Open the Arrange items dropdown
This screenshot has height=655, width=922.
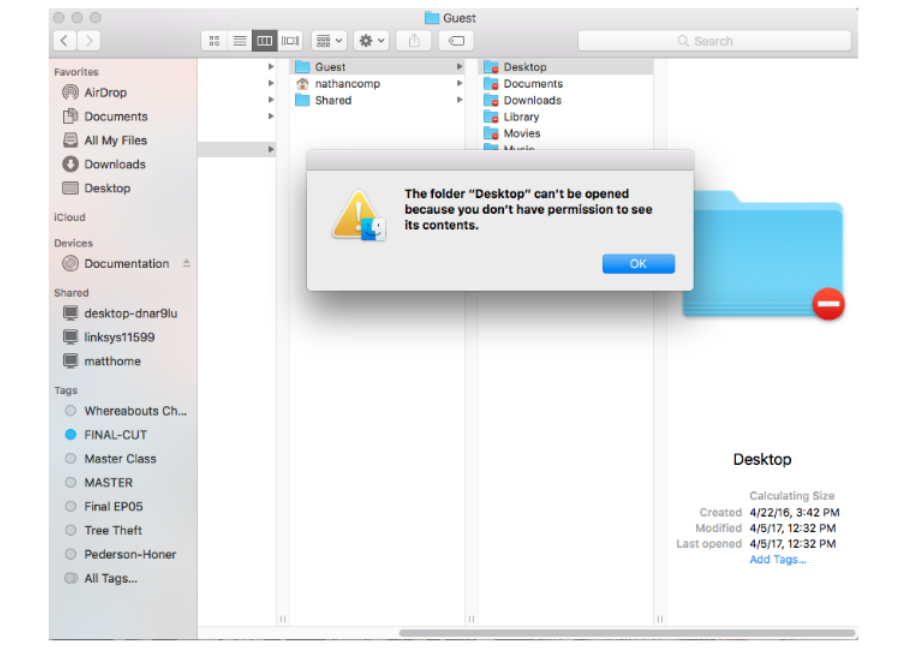(x=328, y=41)
